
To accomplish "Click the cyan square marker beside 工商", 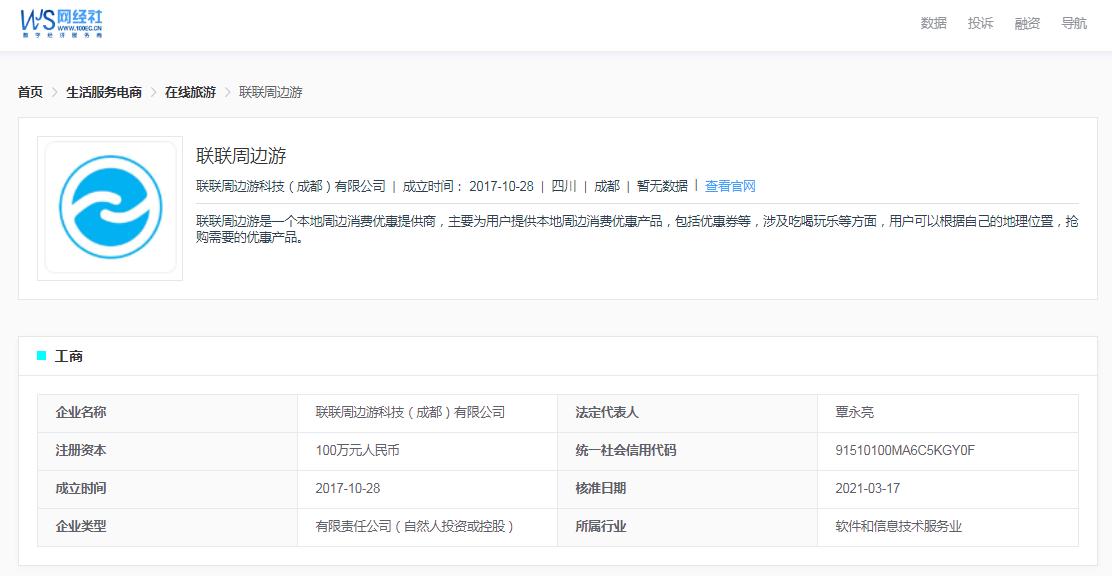I will [41, 355].
